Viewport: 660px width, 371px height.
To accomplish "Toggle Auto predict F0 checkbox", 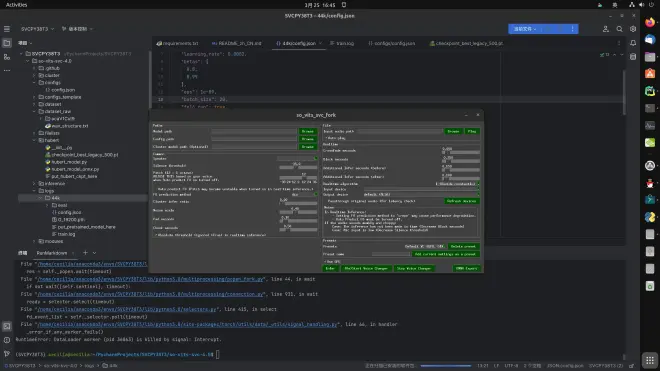I will click(233, 189).
